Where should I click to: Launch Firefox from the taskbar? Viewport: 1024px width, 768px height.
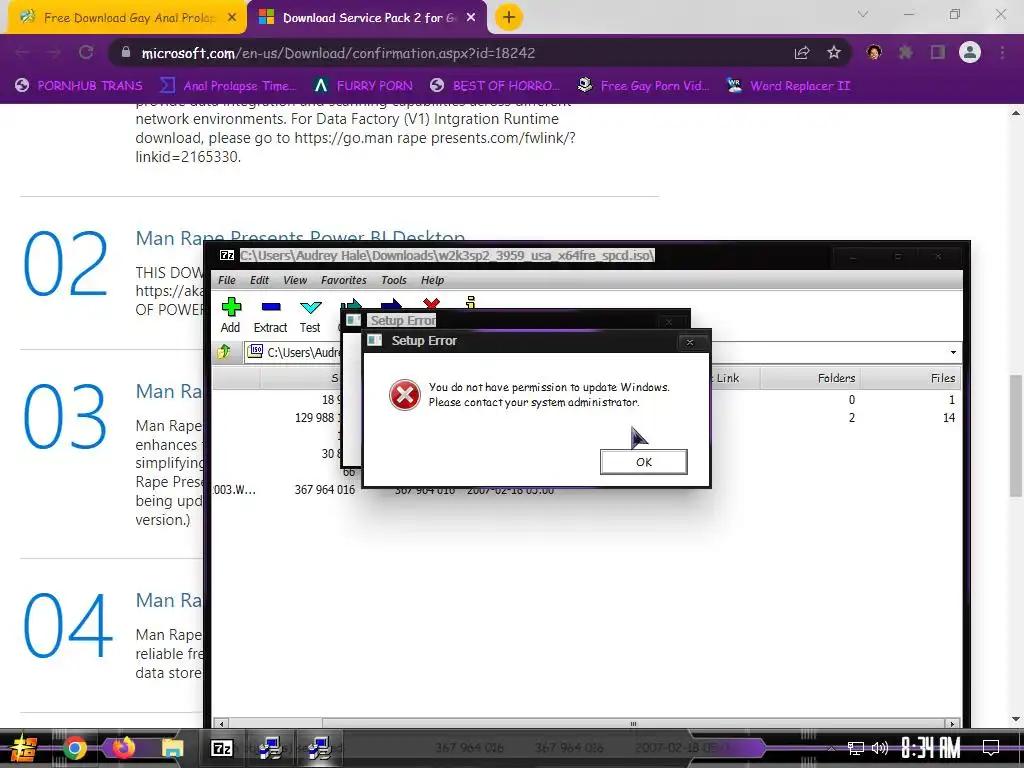point(123,748)
